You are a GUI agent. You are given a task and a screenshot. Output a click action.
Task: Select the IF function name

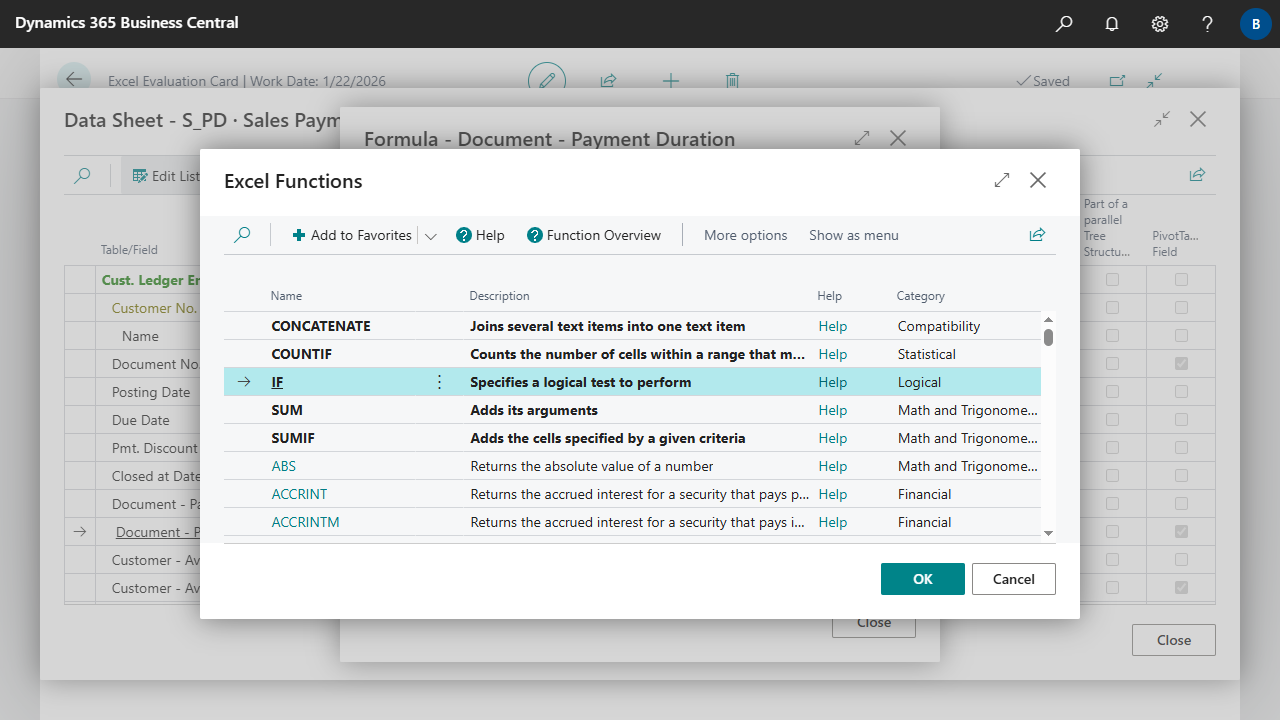click(278, 382)
